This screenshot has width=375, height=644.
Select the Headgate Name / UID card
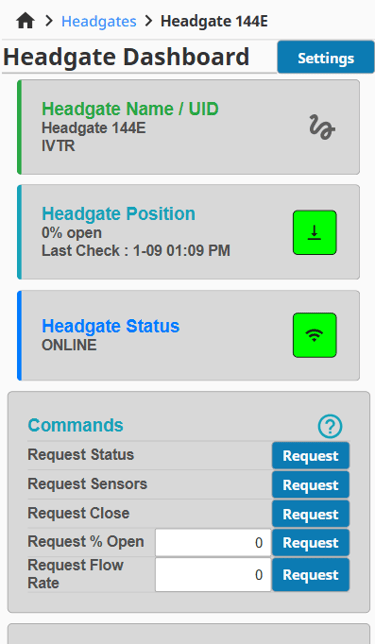[189, 127]
